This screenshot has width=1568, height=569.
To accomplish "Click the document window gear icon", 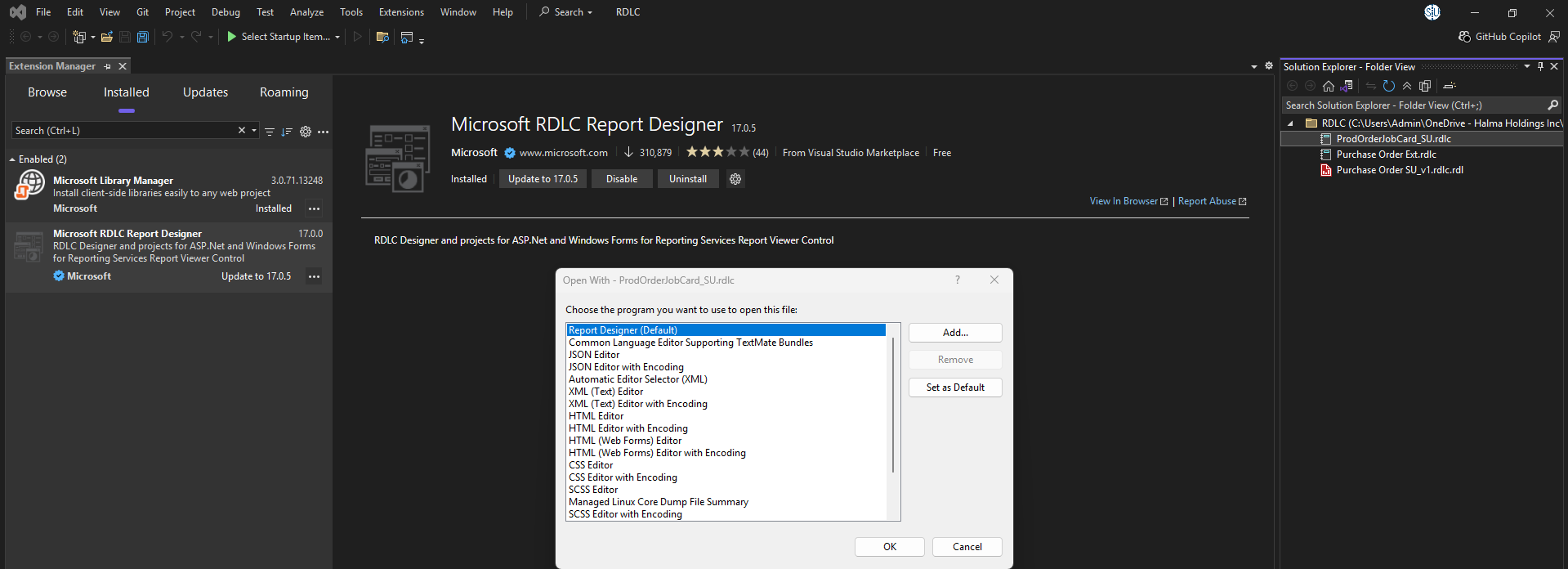I will 1269,66.
